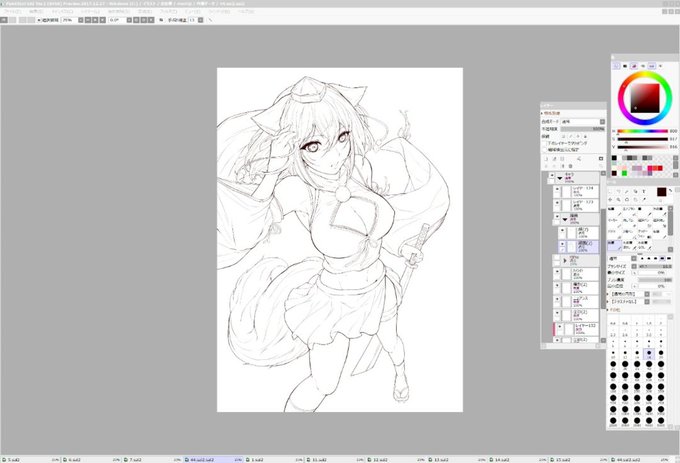
Task: Delete the selected layer with the trash icon
Action: pos(570,166)
